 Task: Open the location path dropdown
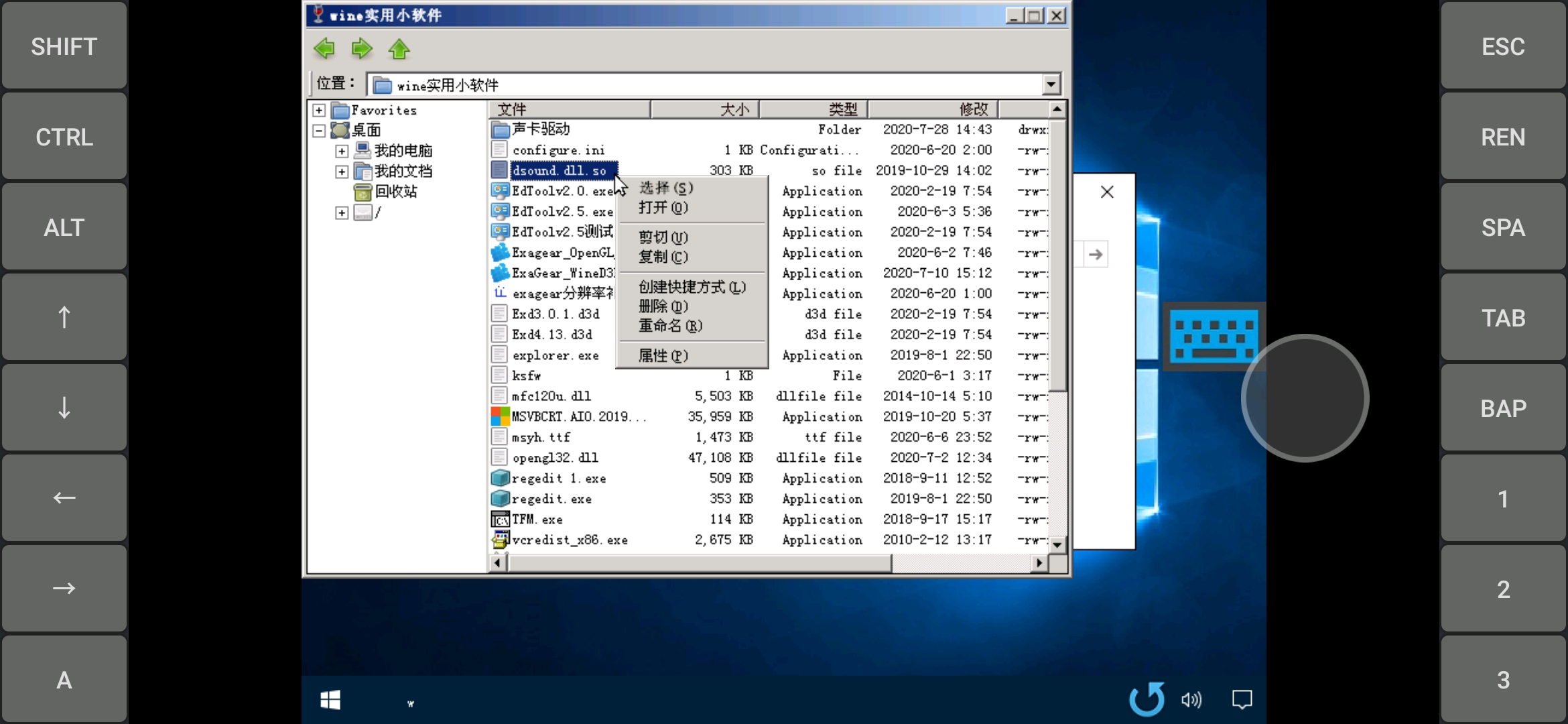[1051, 84]
